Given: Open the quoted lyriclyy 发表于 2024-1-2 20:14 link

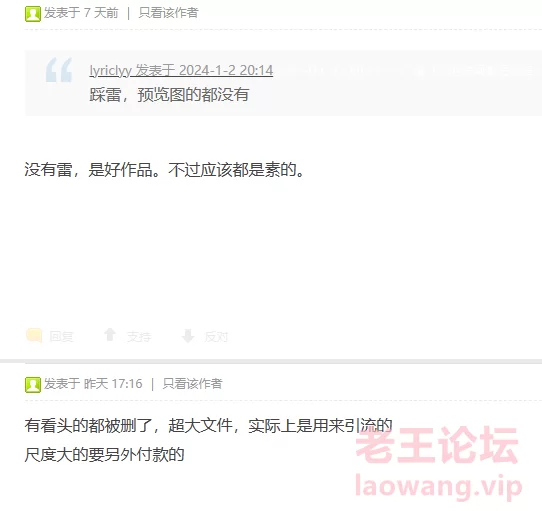Looking at the screenshot, I should tap(181, 71).
